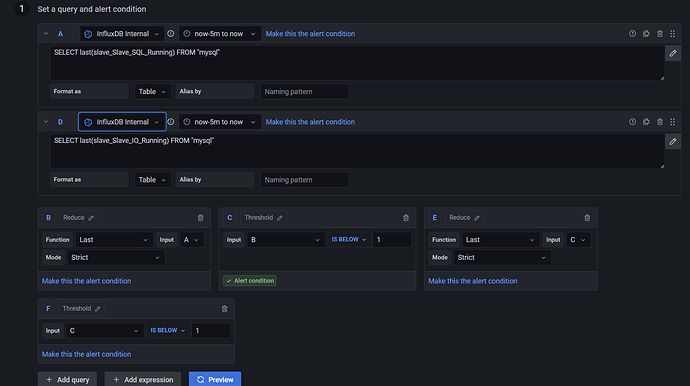Delete query A using trash icon

660,34
